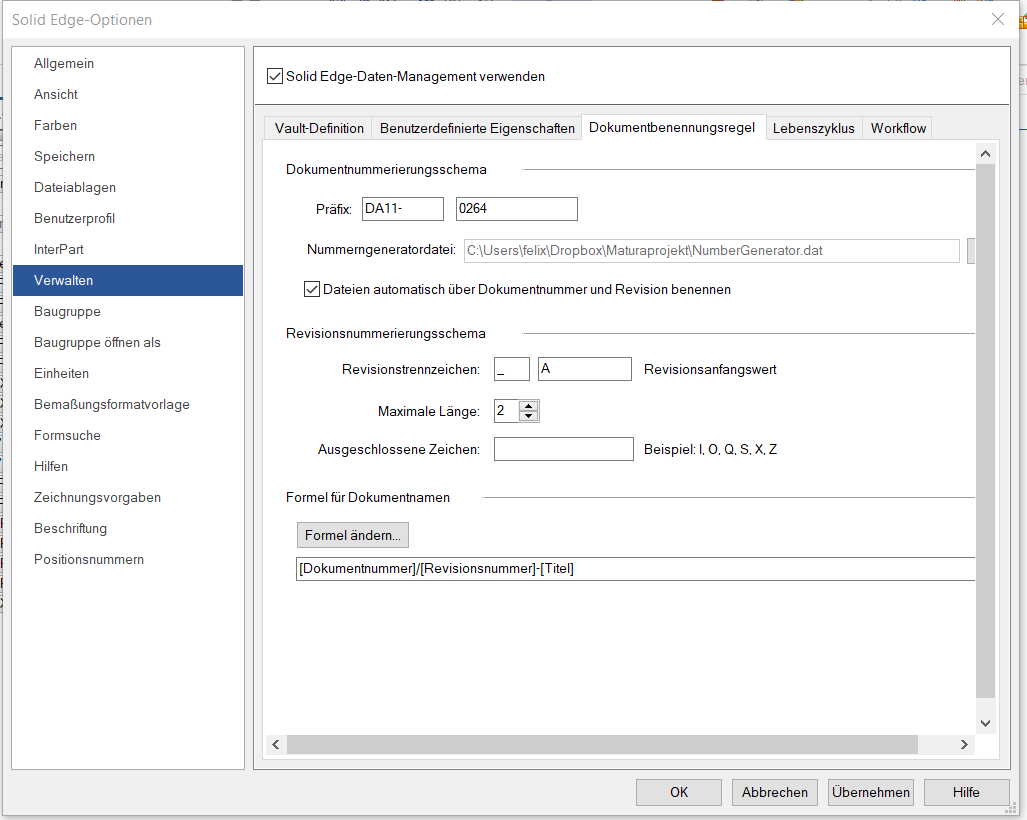Click the vertical scrollbar down arrow

pos(985,723)
